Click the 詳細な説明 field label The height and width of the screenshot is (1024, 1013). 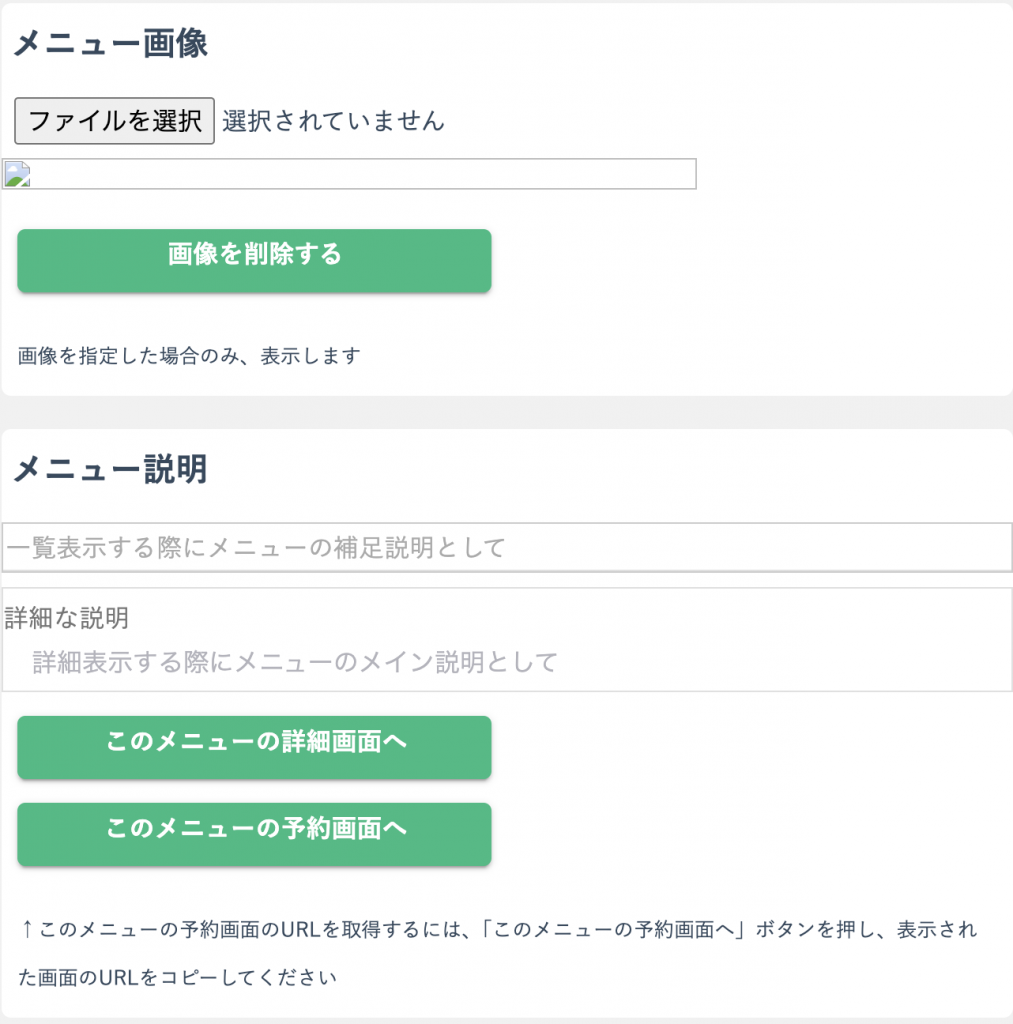tap(67, 618)
